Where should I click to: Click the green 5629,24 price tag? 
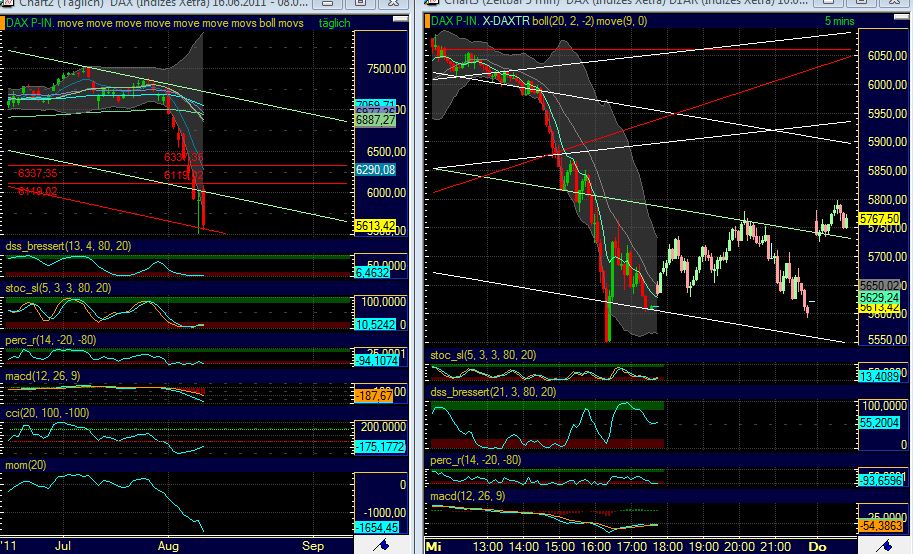coord(879,298)
